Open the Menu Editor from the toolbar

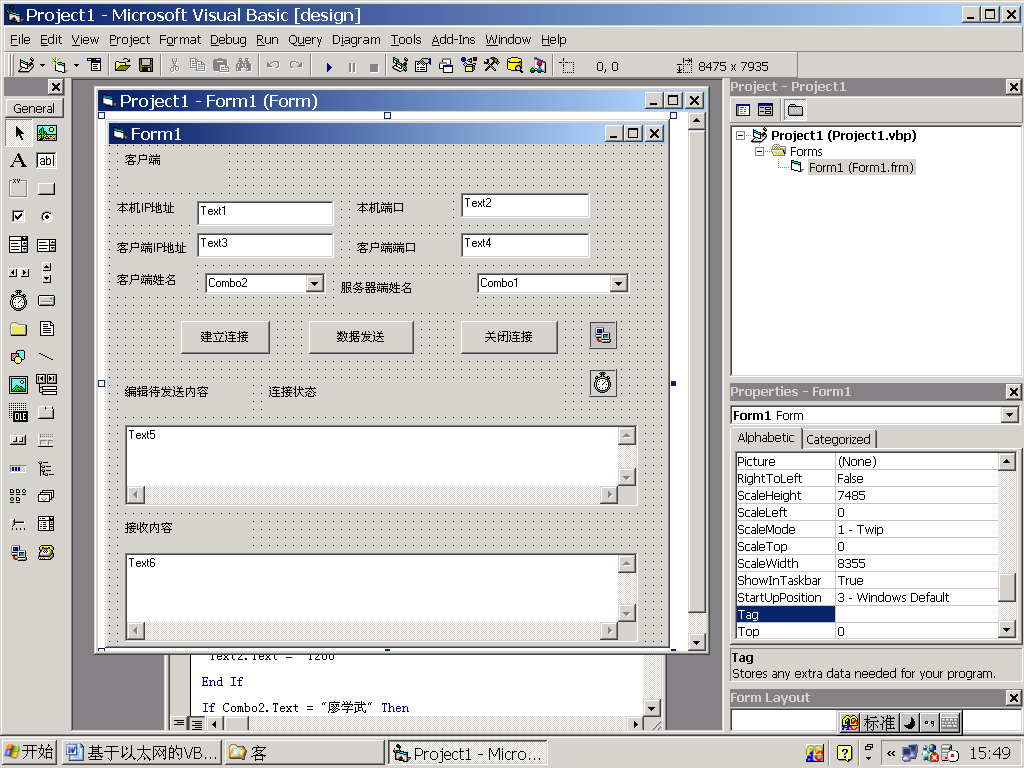95,65
